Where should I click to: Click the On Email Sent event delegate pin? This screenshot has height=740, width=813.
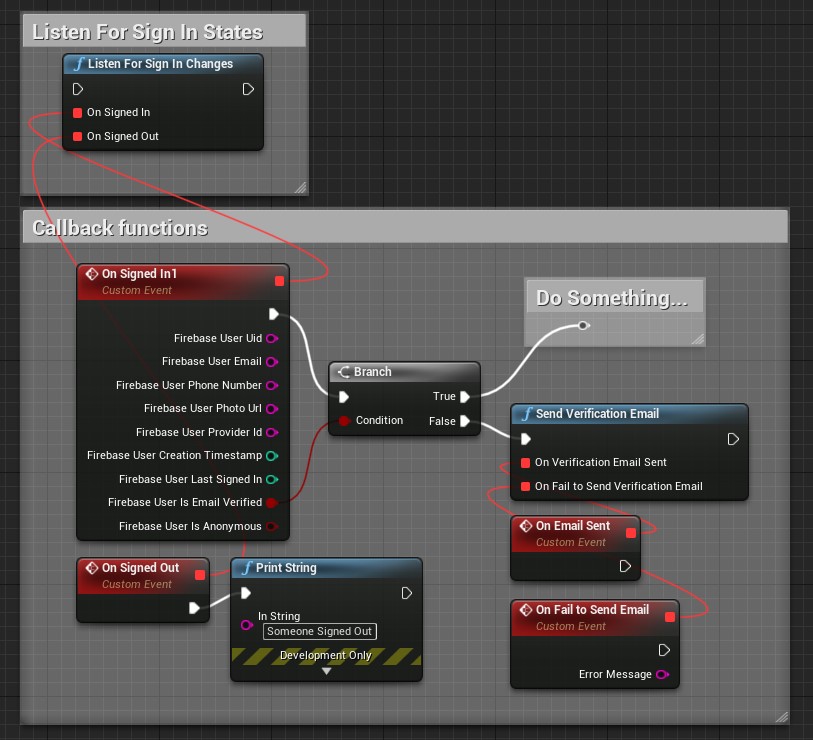point(631,533)
